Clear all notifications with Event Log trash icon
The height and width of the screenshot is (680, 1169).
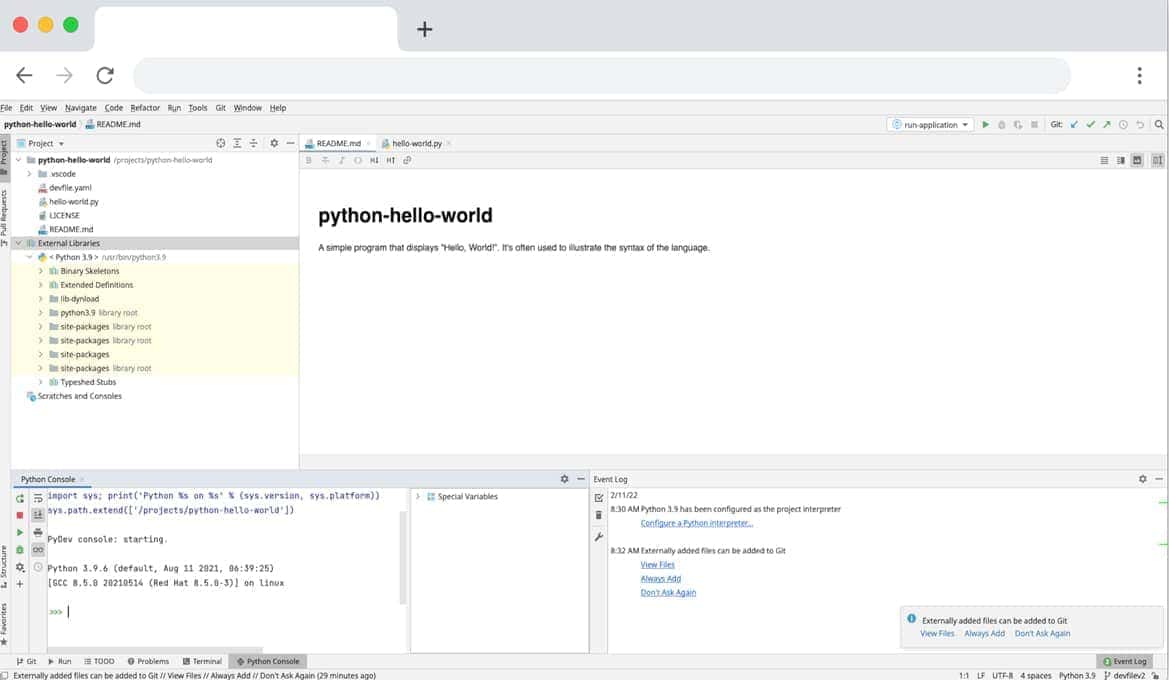(599, 515)
